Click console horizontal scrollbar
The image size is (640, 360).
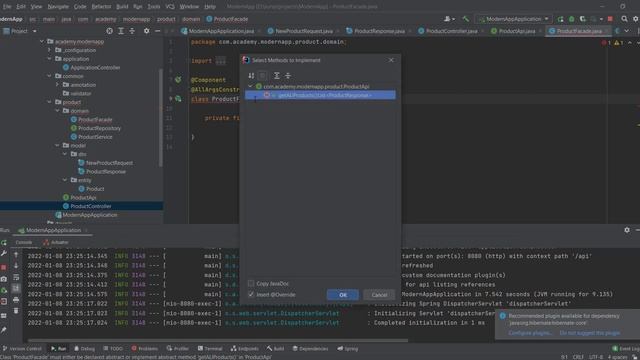[x=218, y=340]
